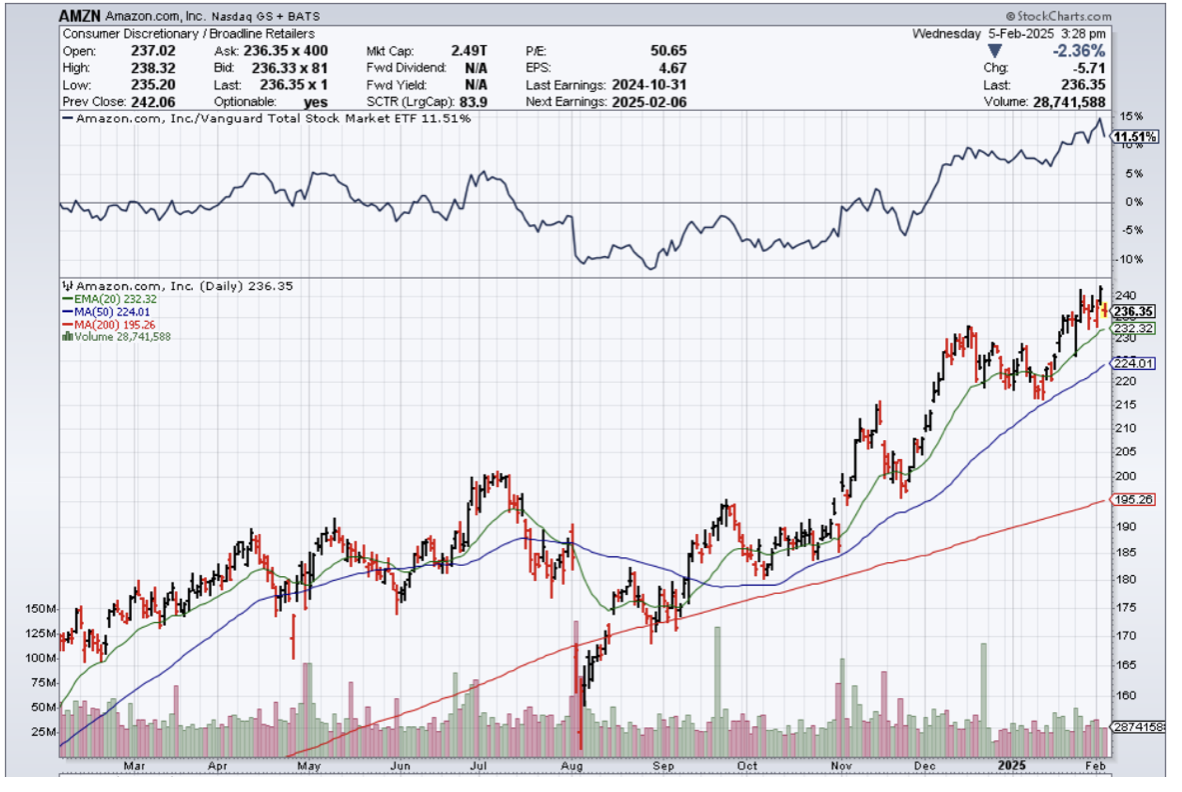The height and width of the screenshot is (792, 1182).
Task: Click the blue MA(50) legend line marker
Action: coord(68,312)
